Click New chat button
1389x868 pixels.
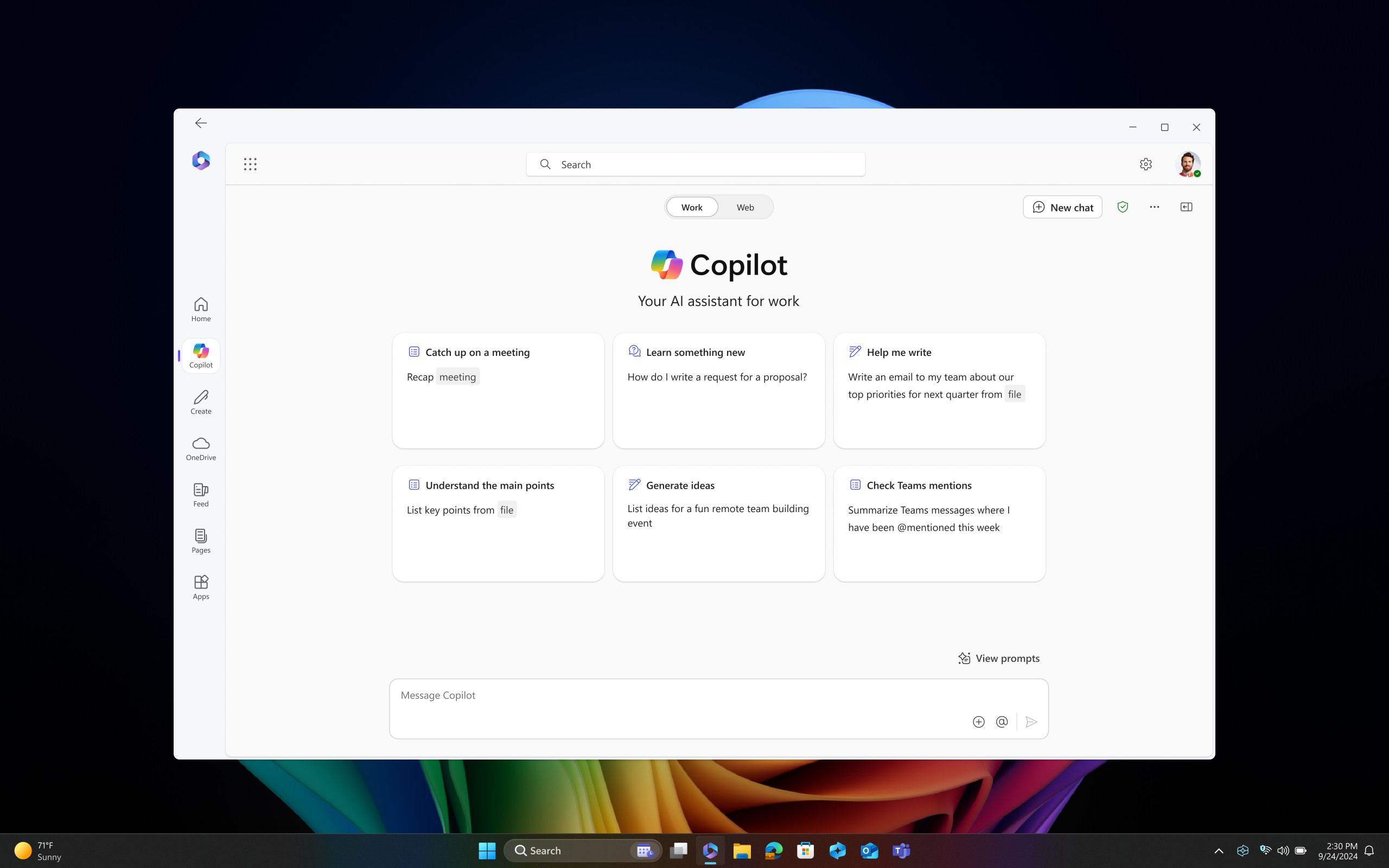click(x=1062, y=206)
